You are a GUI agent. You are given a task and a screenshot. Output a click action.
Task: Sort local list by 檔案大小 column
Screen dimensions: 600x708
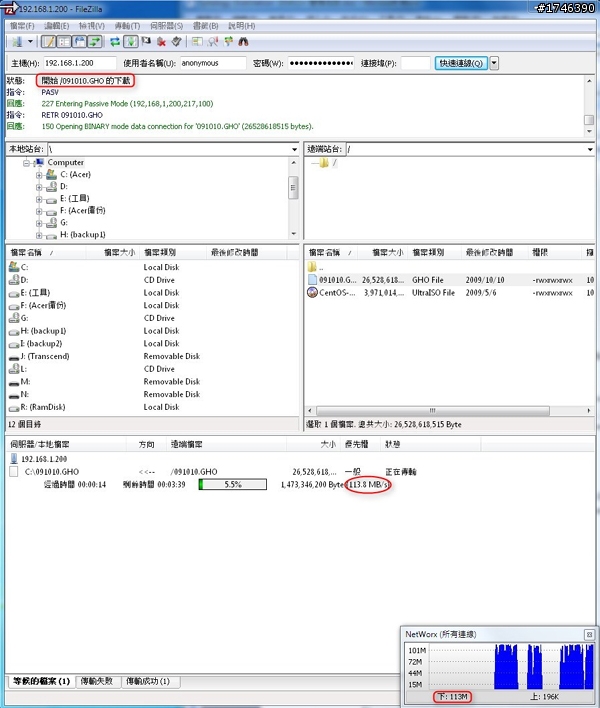(115, 252)
